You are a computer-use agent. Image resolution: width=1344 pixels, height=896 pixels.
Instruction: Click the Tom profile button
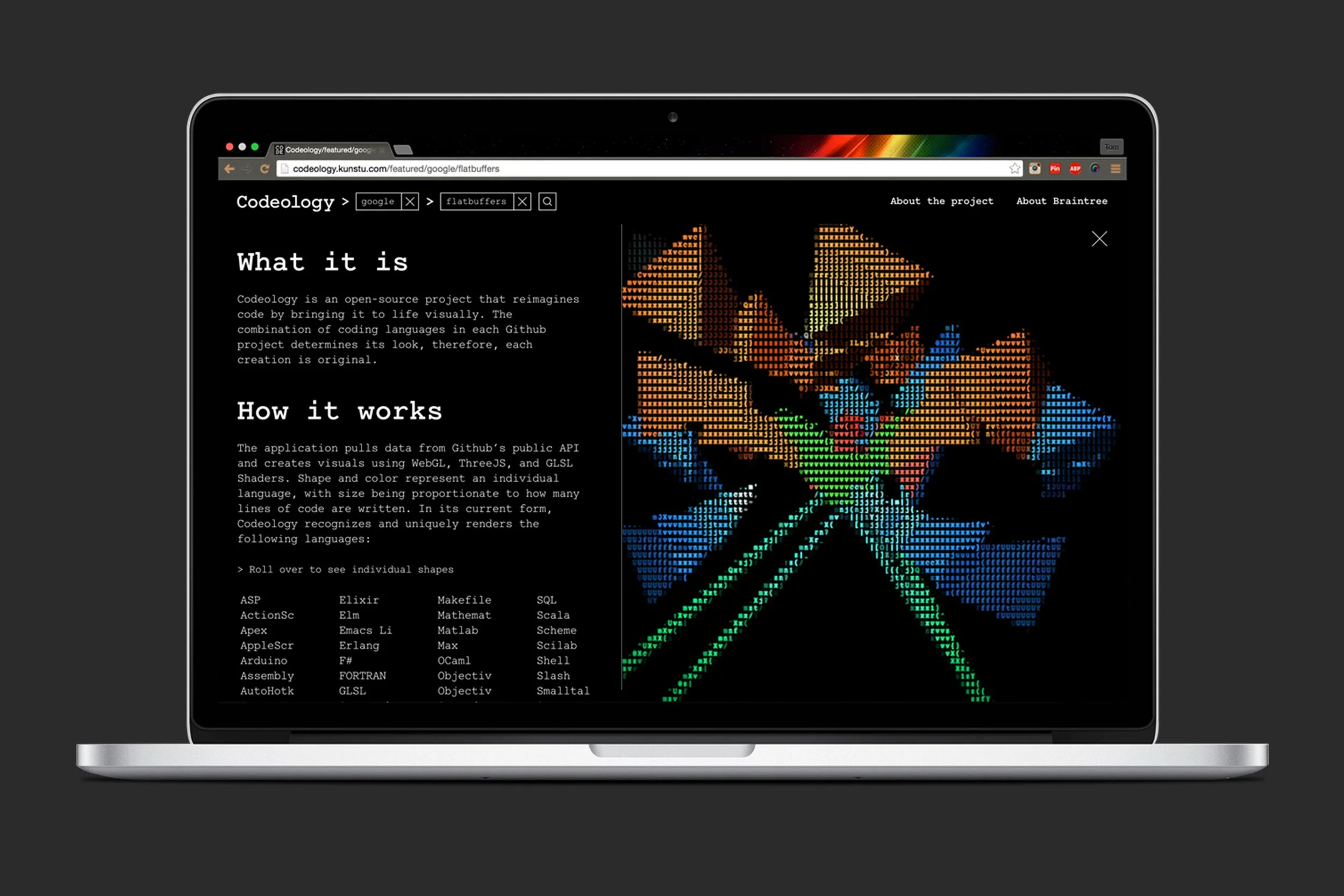coord(1111,147)
